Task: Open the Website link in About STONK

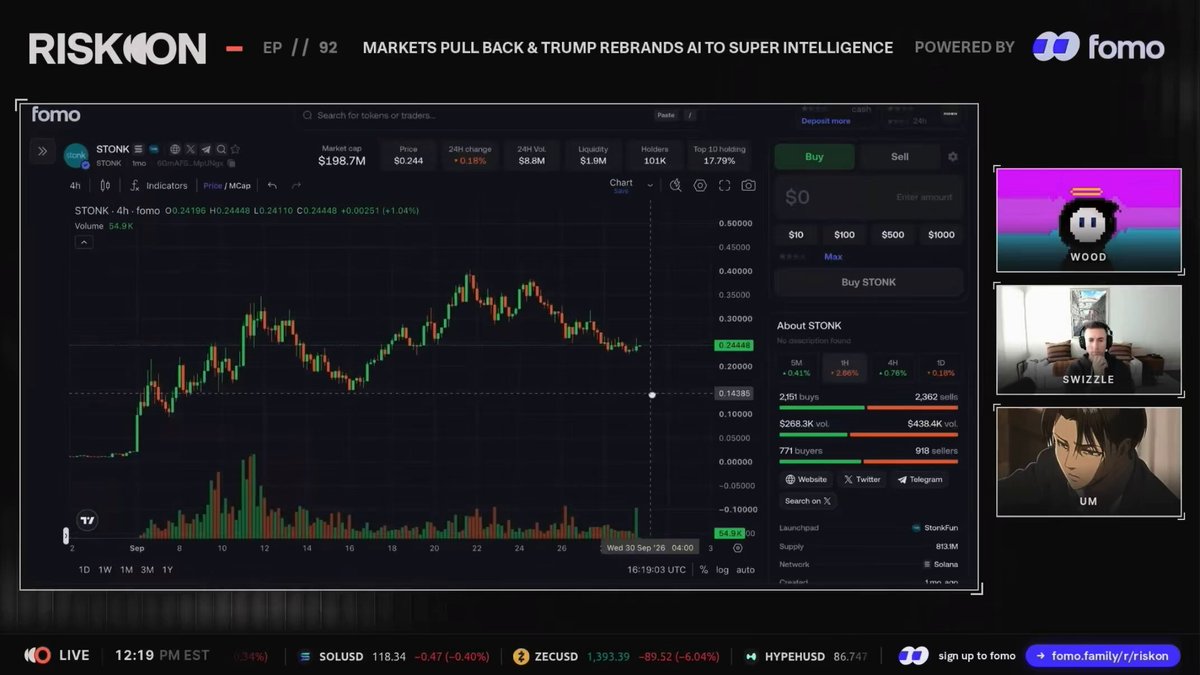Action: point(806,480)
